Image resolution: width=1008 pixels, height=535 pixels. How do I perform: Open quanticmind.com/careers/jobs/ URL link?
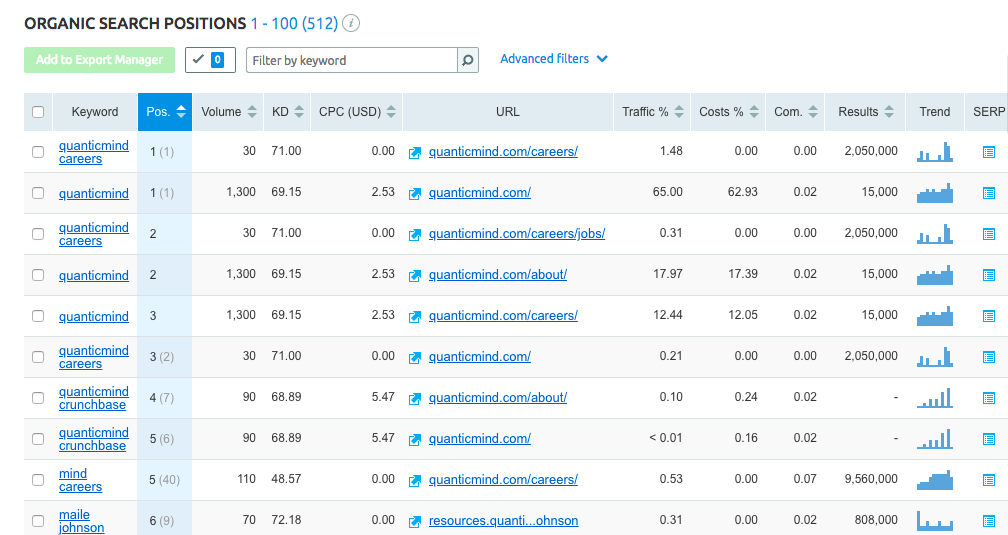[x=517, y=233]
